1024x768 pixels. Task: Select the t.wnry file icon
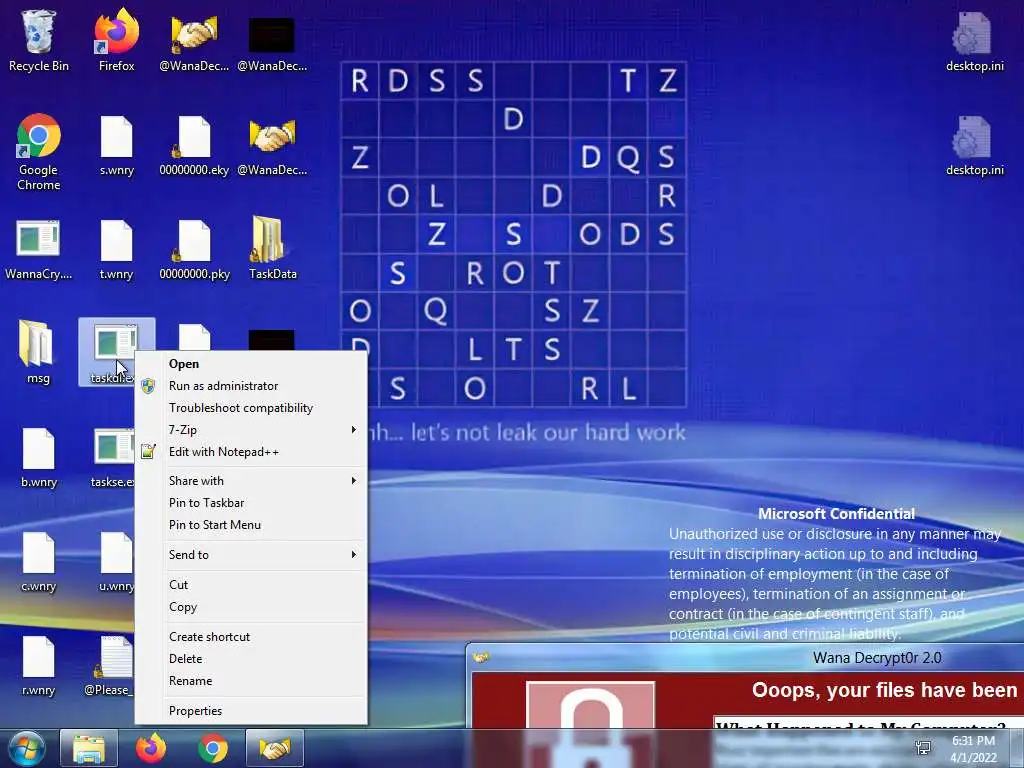[116, 251]
